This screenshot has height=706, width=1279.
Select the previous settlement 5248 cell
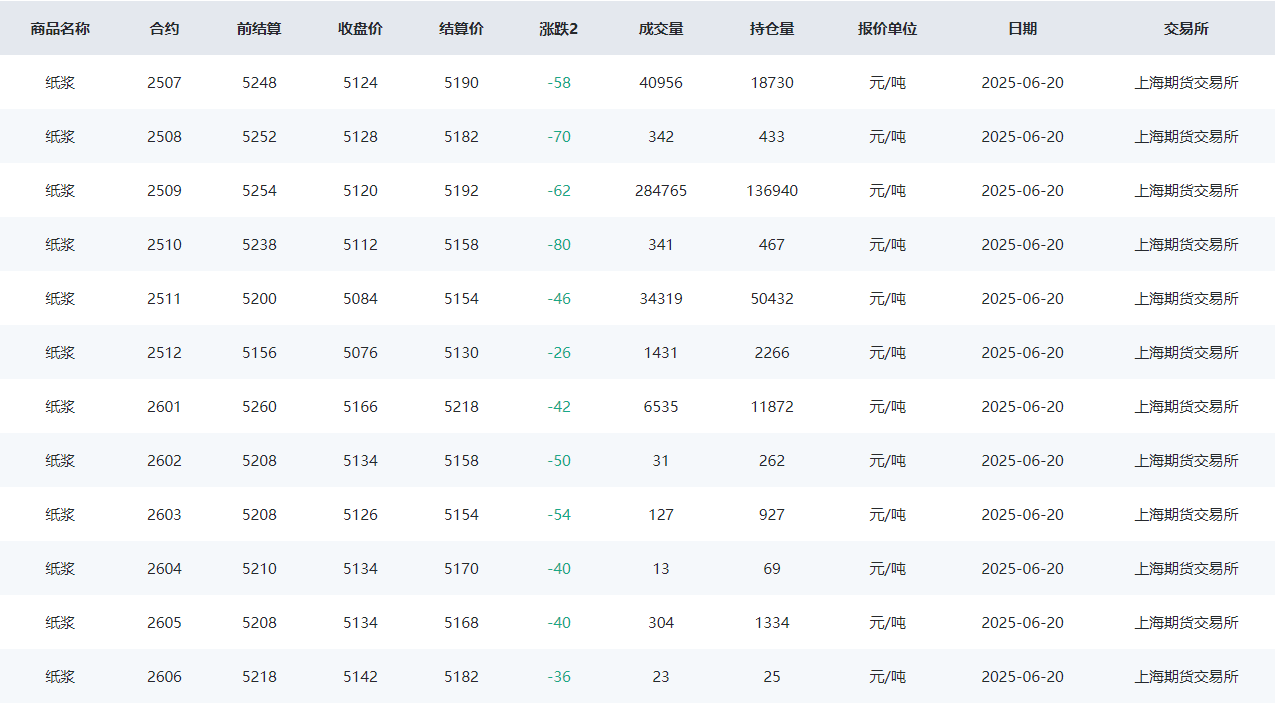[x=259, y=83]
